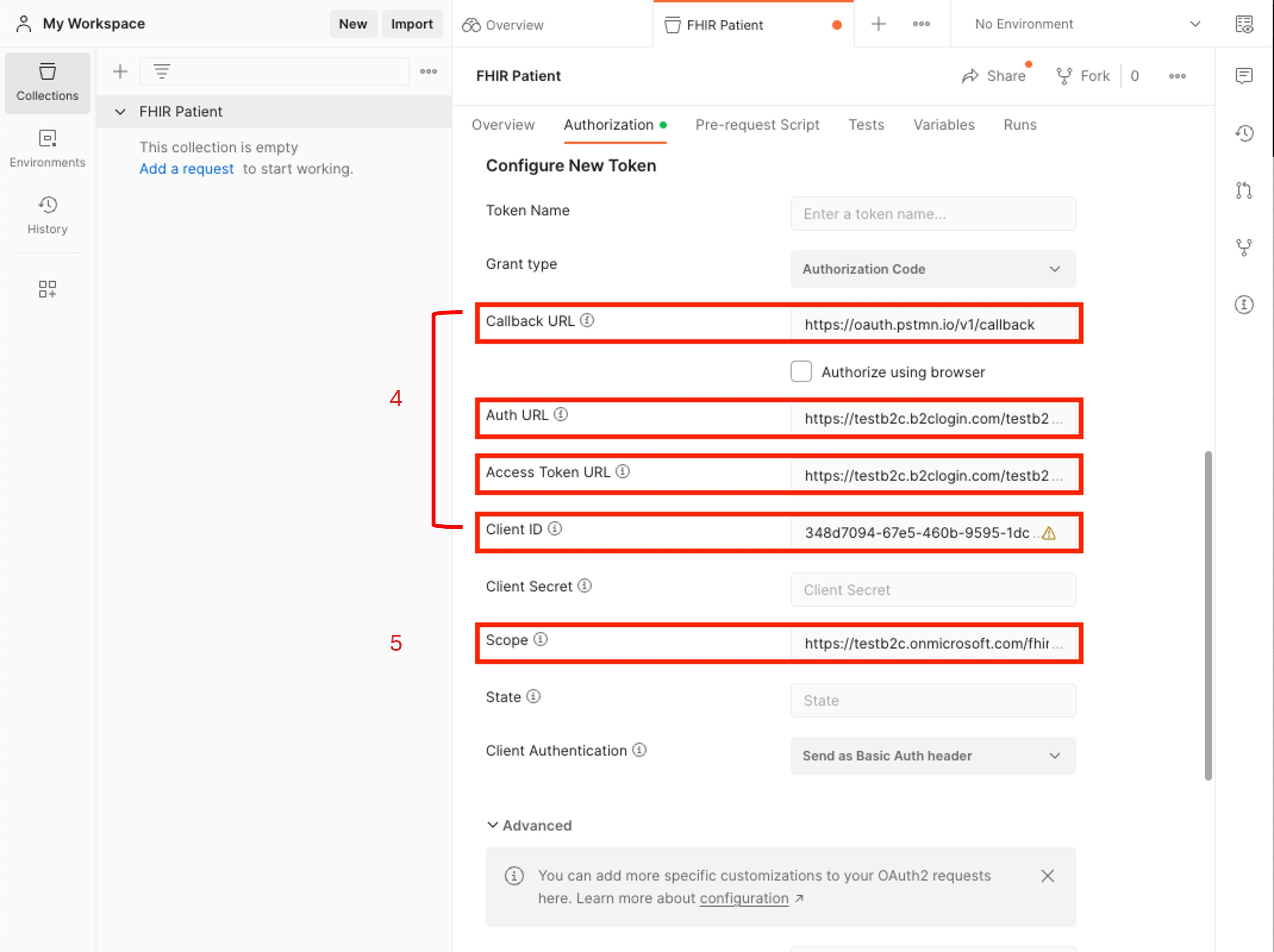Open the collection info icon in right sidebar
The width and height of the screenshot is (1274, 952).
[1244, 304]
